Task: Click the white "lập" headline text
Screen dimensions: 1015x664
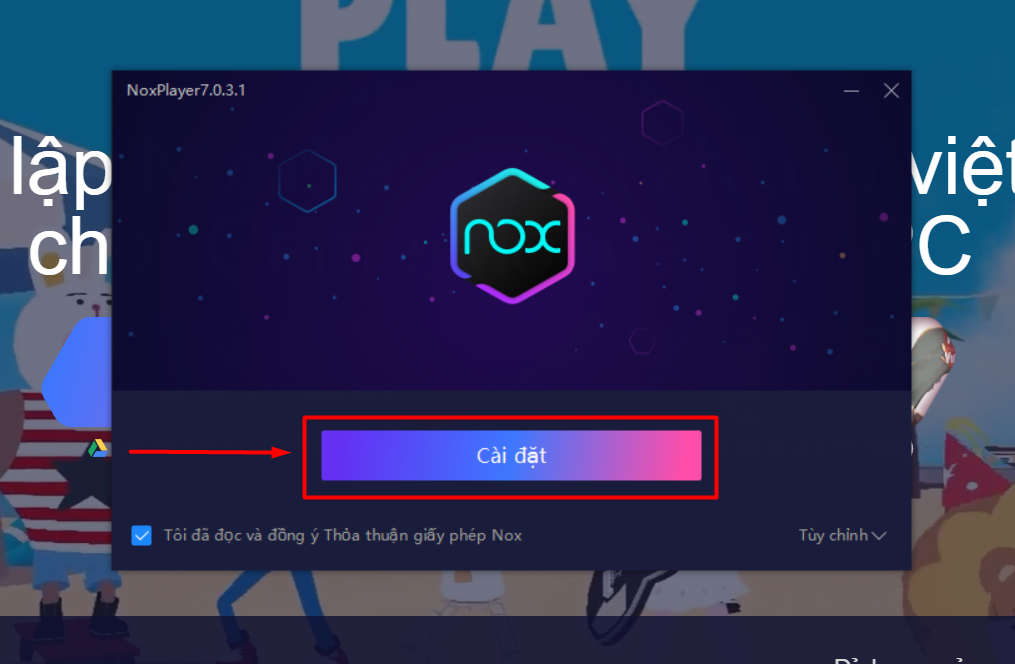Action: [60, 170]
